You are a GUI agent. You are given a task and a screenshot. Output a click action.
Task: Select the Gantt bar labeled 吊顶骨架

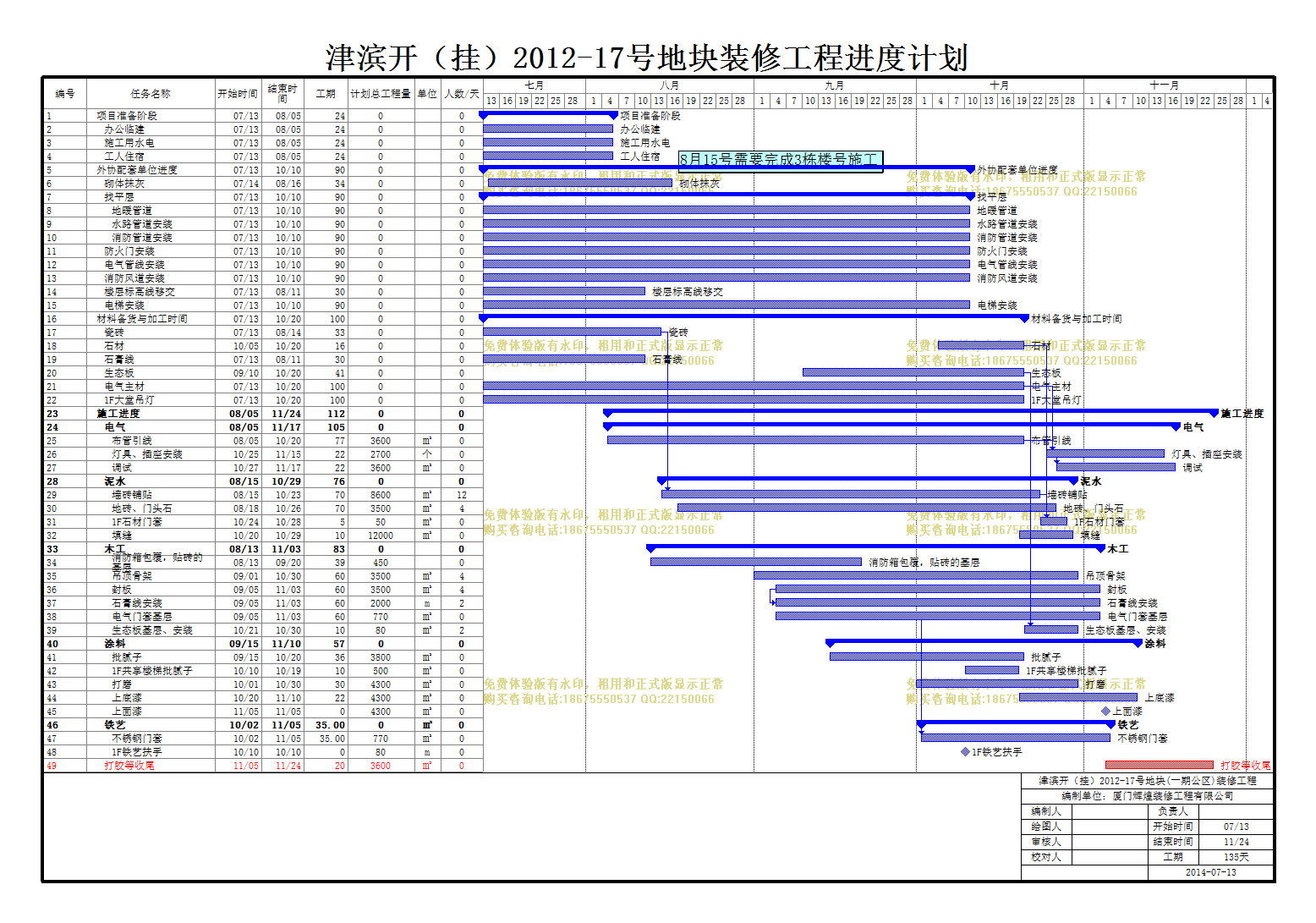916,575
